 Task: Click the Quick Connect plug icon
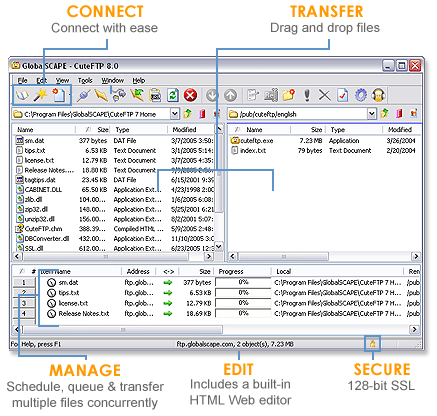83,96
